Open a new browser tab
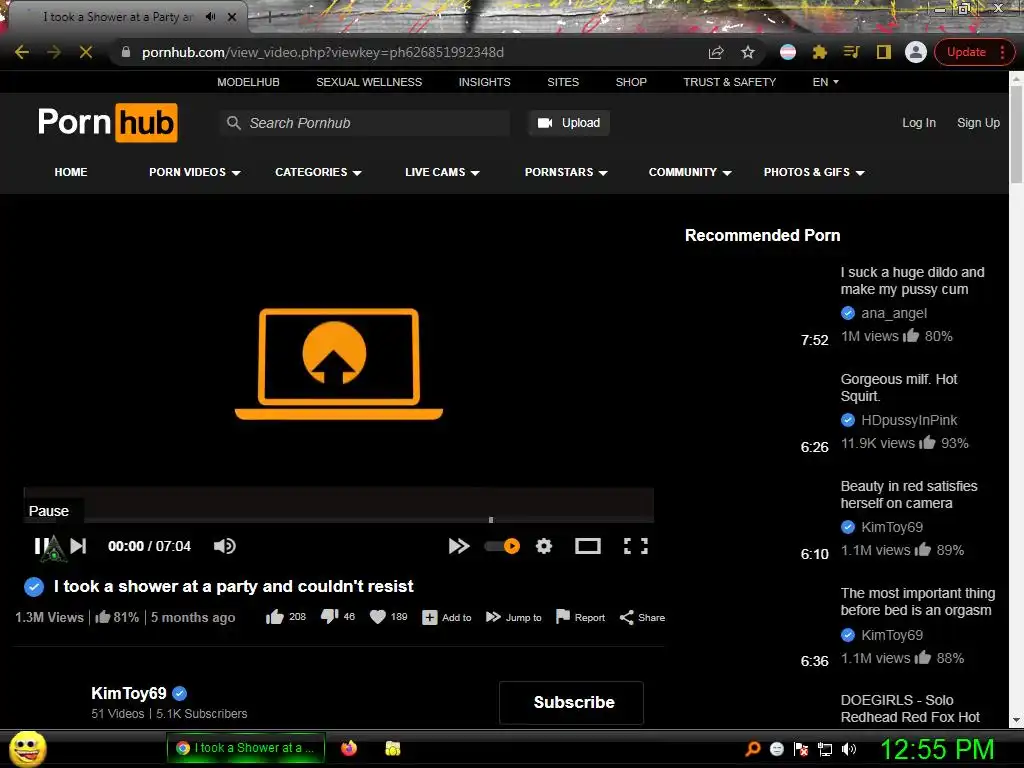1024x768 pixels. coord(268,17)
